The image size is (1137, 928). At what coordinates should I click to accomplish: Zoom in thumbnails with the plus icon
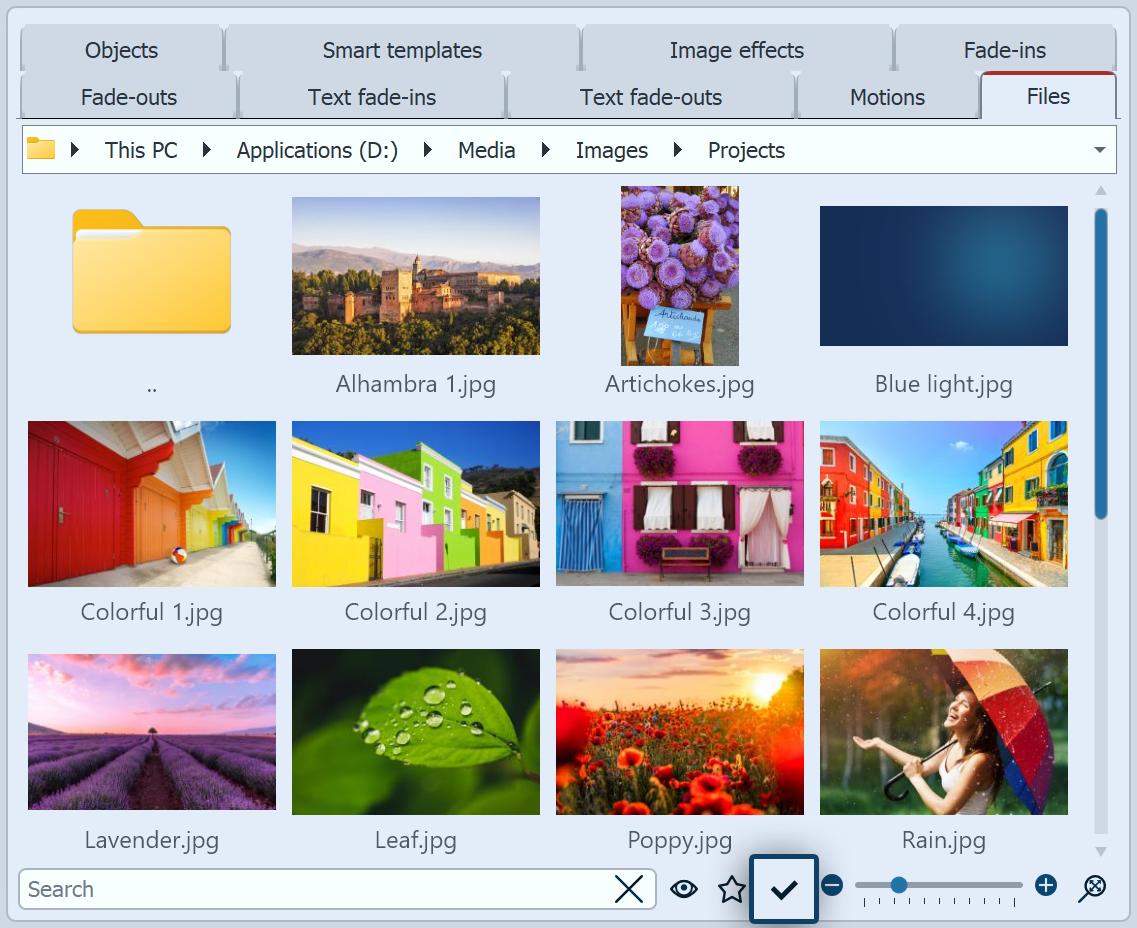[x=1045, y=885]
